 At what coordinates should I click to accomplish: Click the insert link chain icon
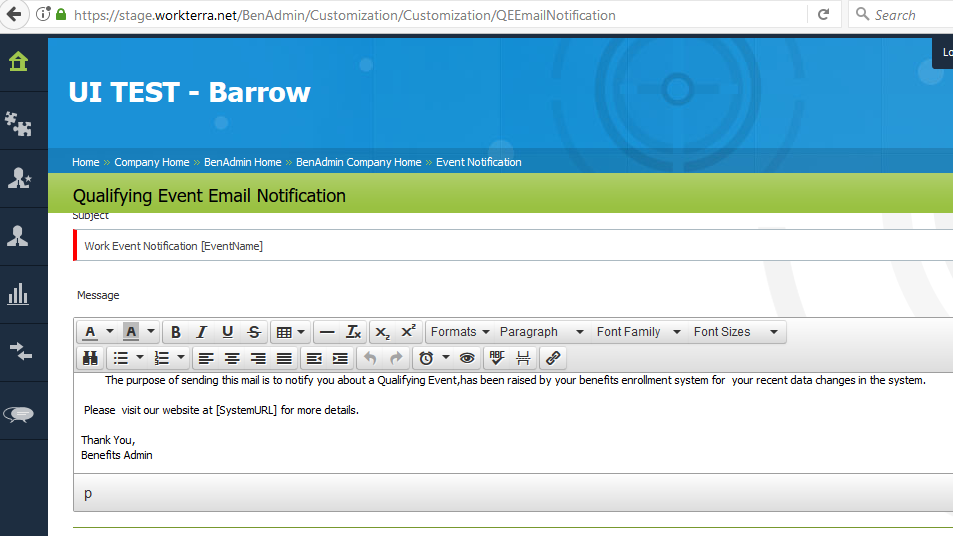553,358
